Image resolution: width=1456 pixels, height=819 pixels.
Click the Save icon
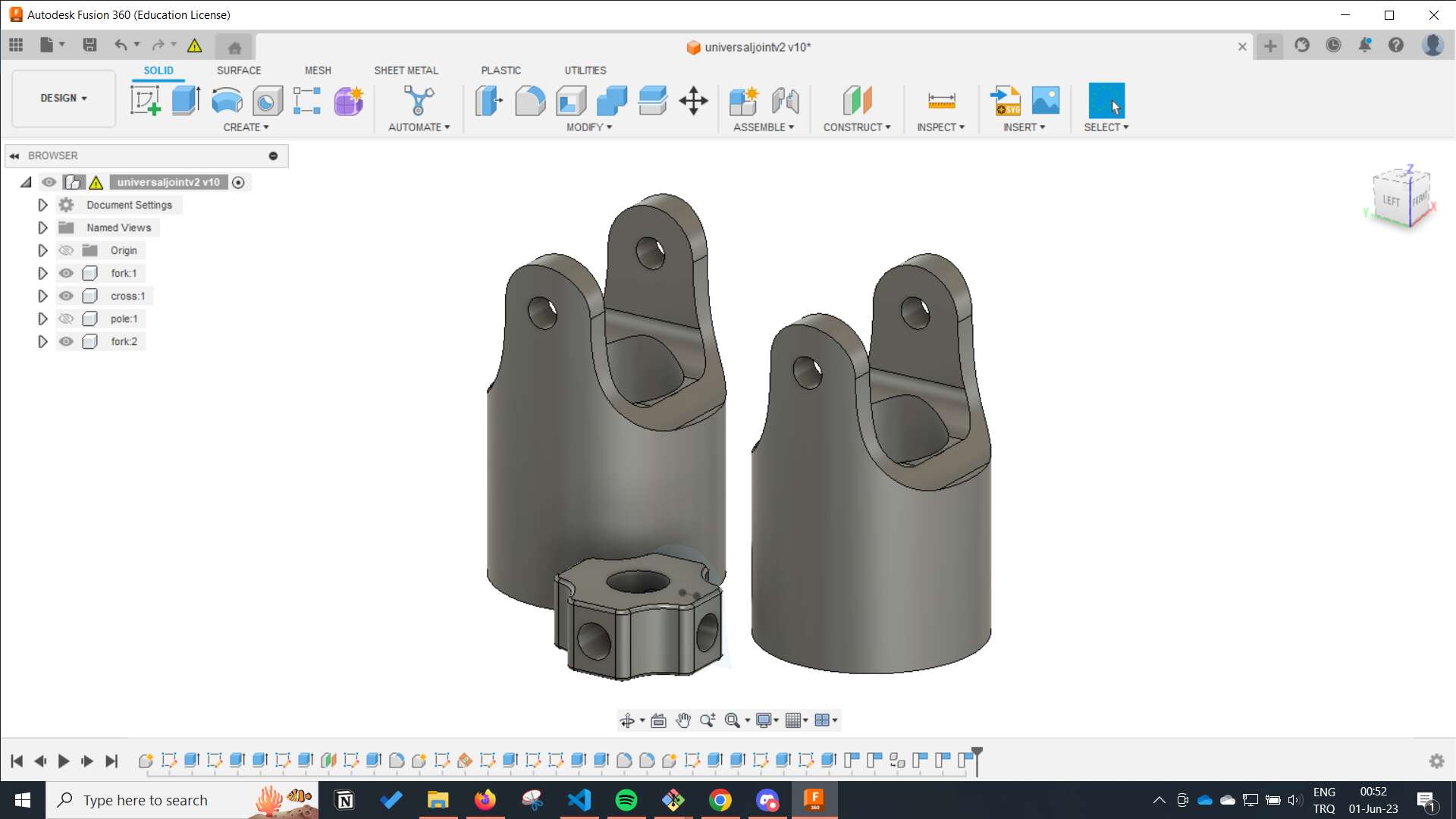tap(89, 45)
